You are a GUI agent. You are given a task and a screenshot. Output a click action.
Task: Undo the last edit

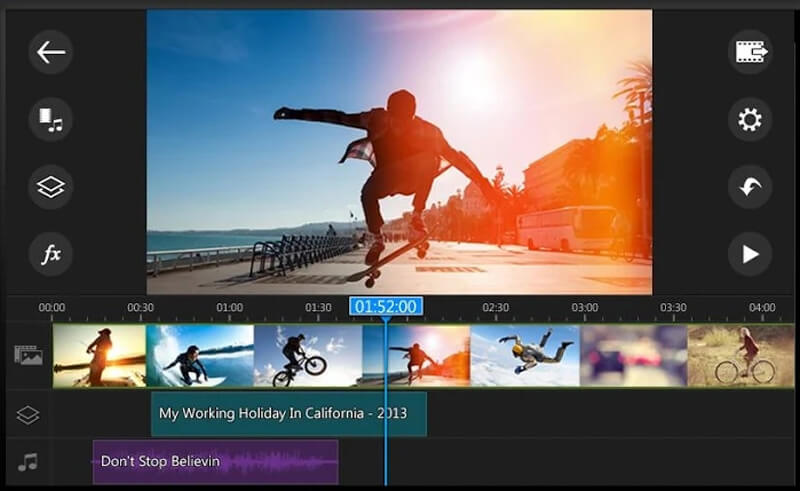[x=749, y=187]
